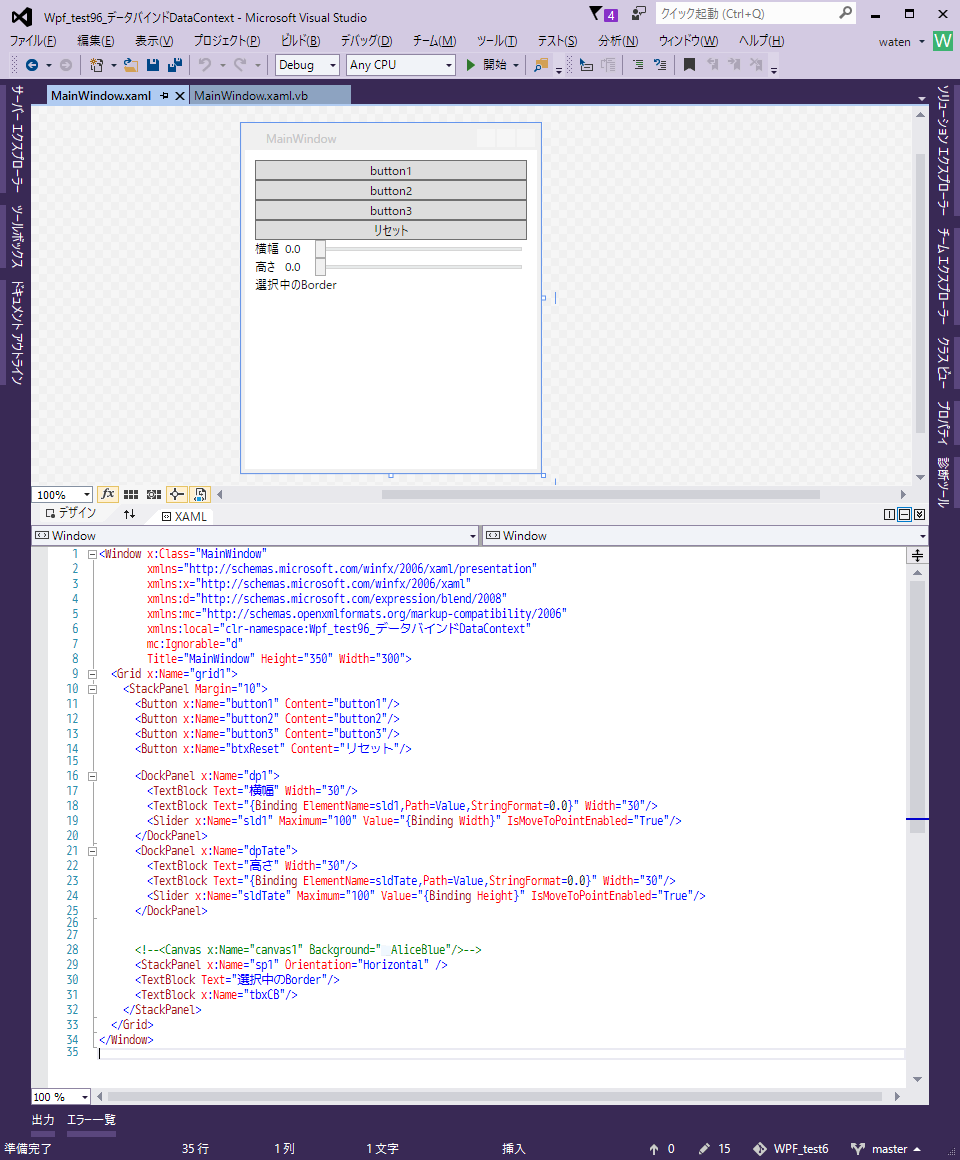
Task: Click the master branch in status bar
Action: [887, 1149]
